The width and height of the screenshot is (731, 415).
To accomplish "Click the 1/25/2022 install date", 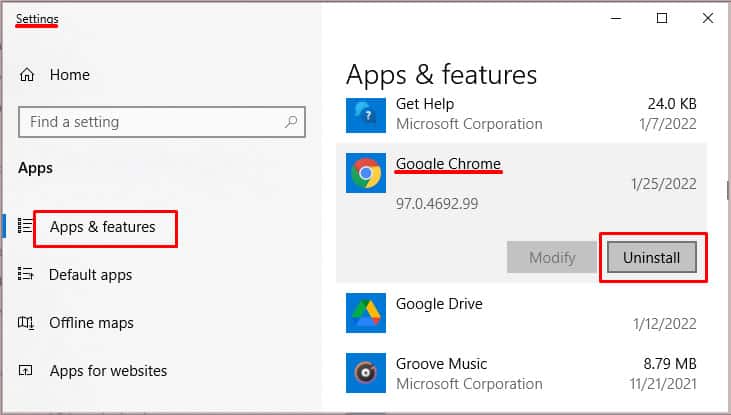I will pyautogui.click(x=664, y=184).
